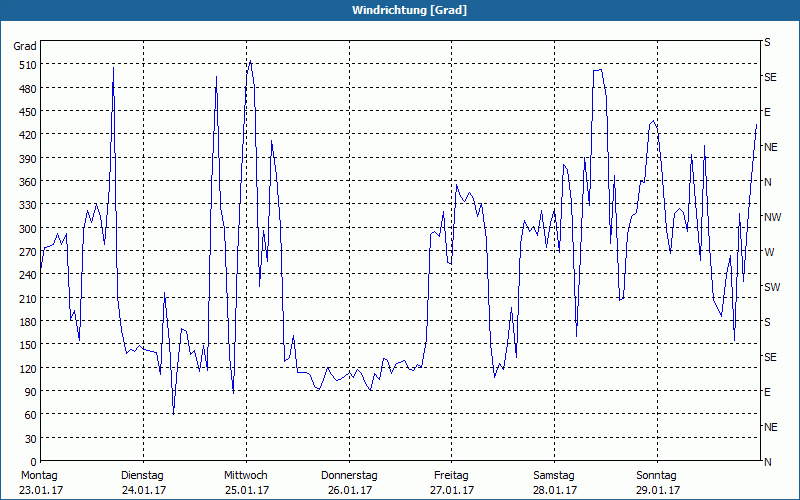Viewport: 800px width, 500px height.
Task: Click the 27.01.17 date label
Action: [453, 490]
